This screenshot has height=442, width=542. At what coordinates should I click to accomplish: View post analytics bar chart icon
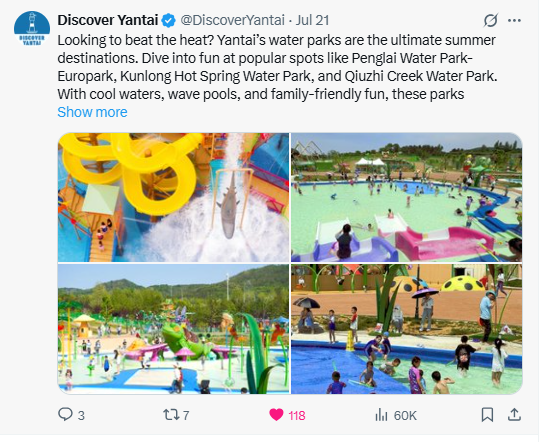(381, 415)
